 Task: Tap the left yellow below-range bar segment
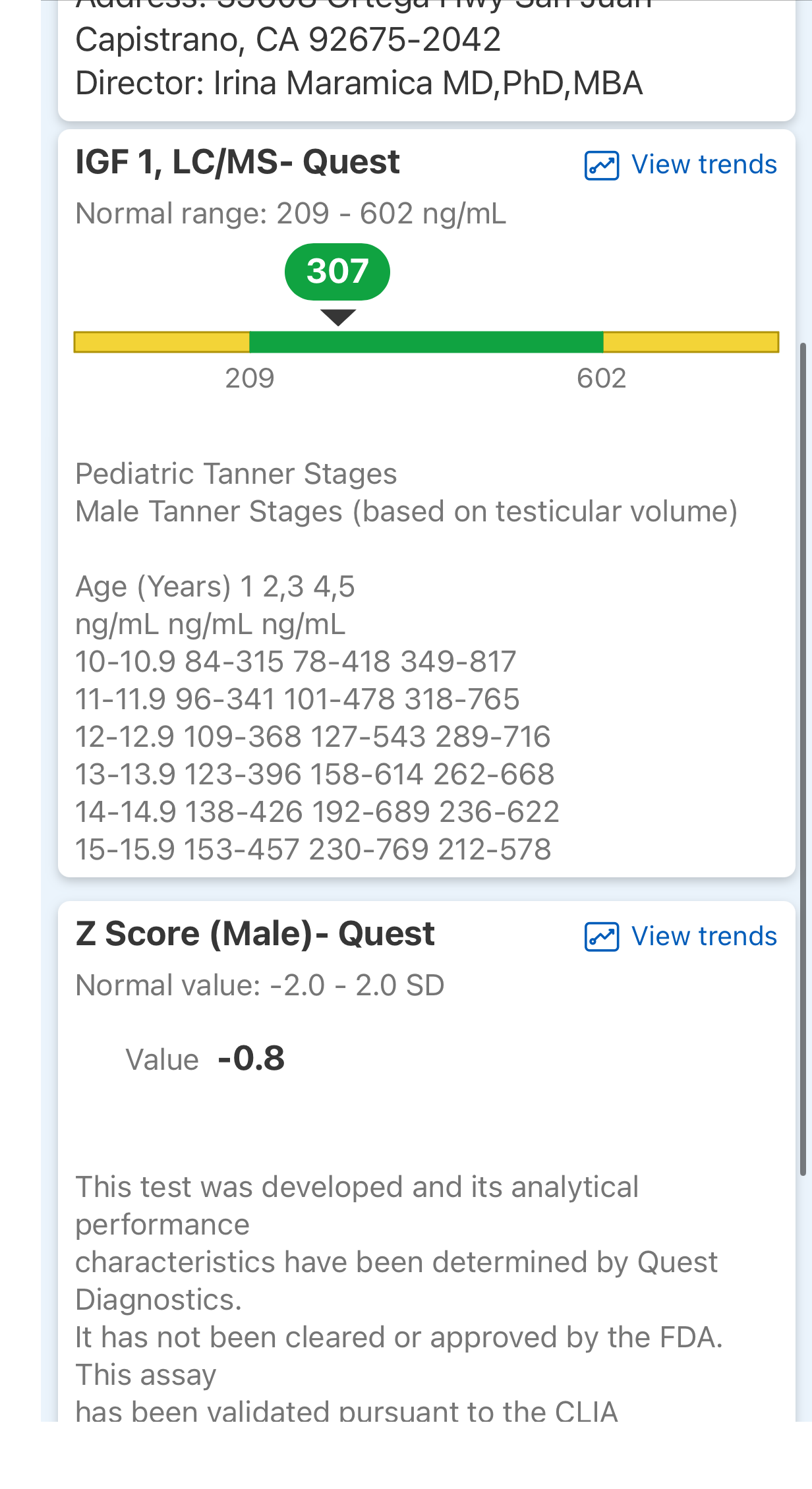tap(162, 342)
